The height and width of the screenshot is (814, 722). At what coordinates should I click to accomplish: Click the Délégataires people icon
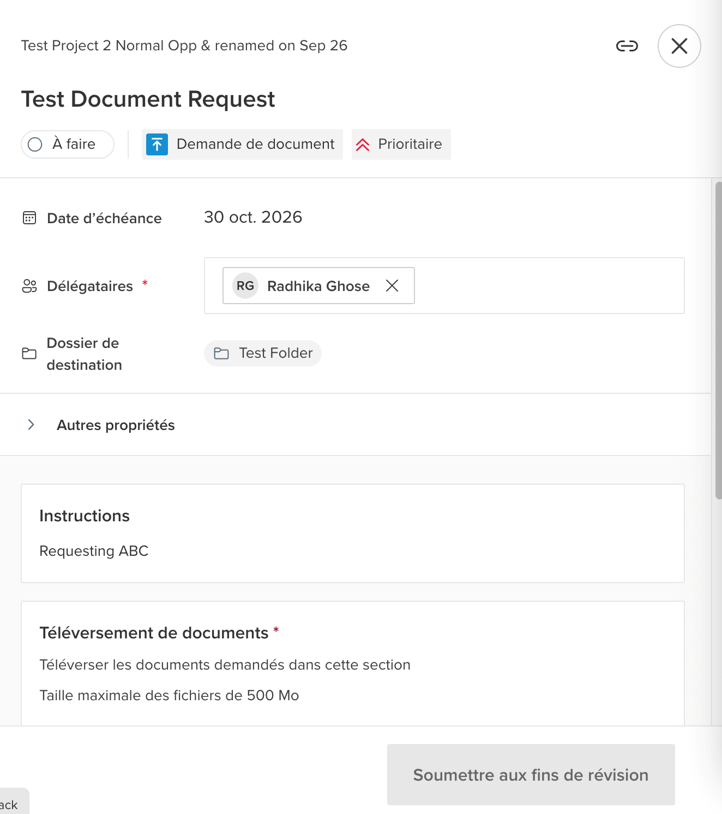[x=30, y=286]
